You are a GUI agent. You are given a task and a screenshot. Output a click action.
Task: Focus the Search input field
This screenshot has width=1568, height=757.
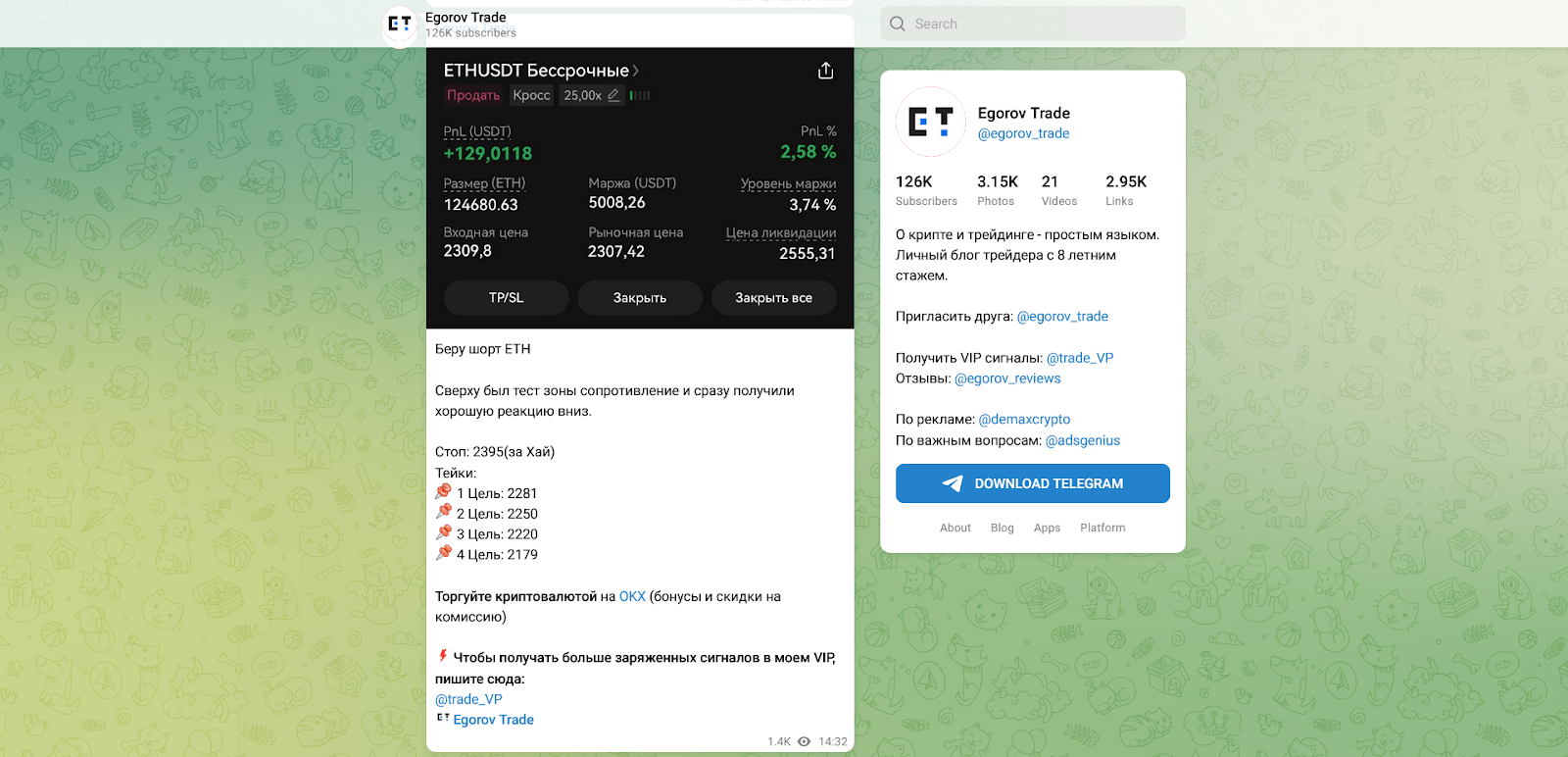(x=1033, y=24)
